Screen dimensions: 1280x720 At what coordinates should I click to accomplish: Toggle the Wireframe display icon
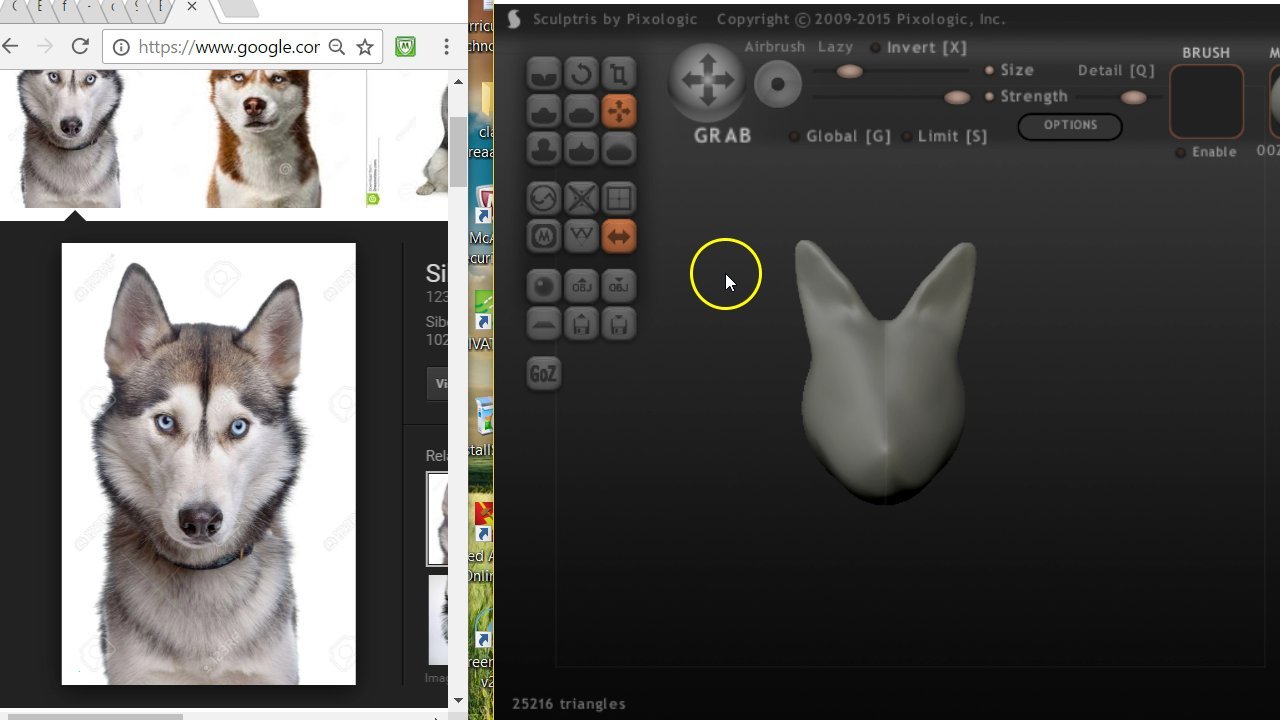pos(619,198)
